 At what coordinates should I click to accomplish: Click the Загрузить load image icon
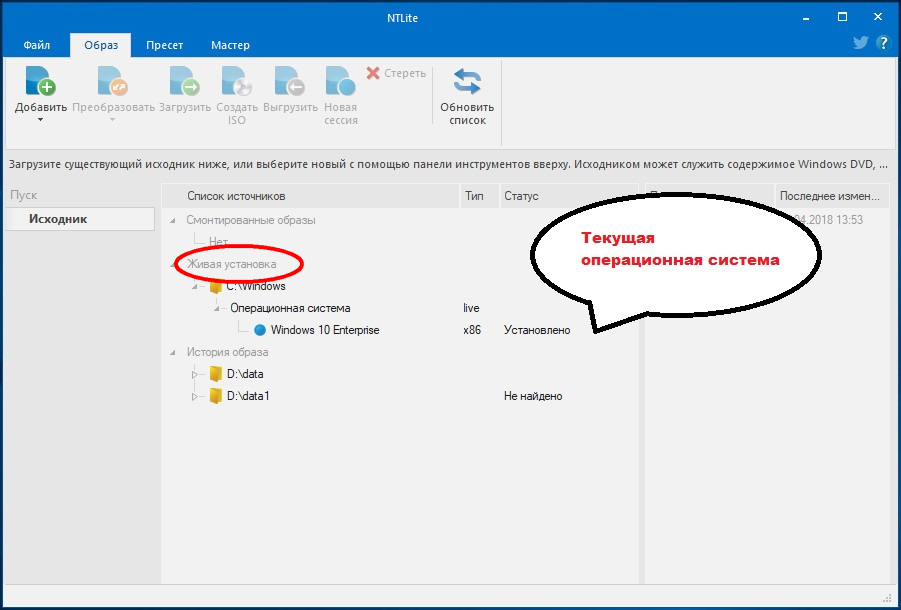coord(184,80)
